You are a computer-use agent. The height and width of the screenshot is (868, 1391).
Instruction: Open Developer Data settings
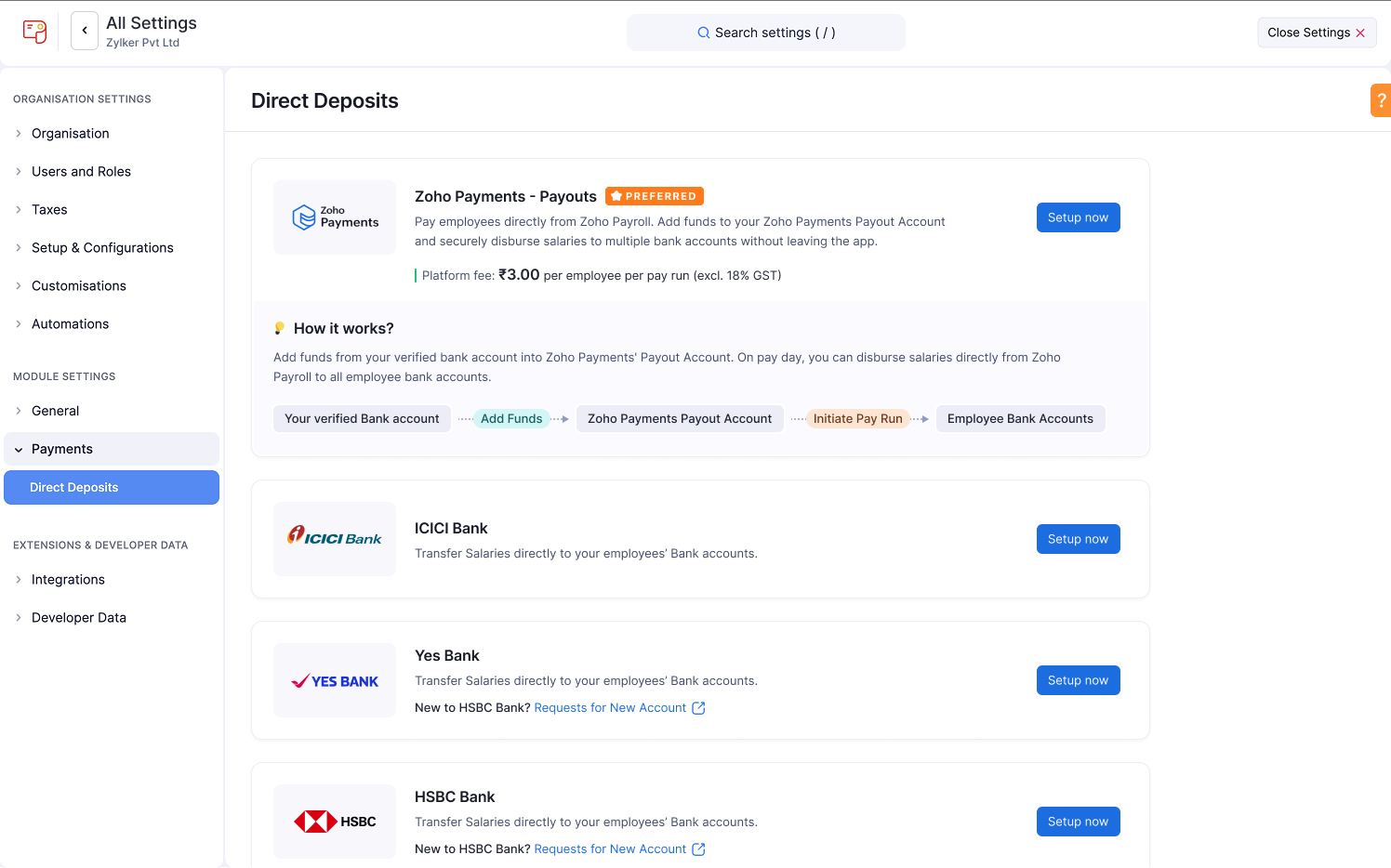coord(79,617)
